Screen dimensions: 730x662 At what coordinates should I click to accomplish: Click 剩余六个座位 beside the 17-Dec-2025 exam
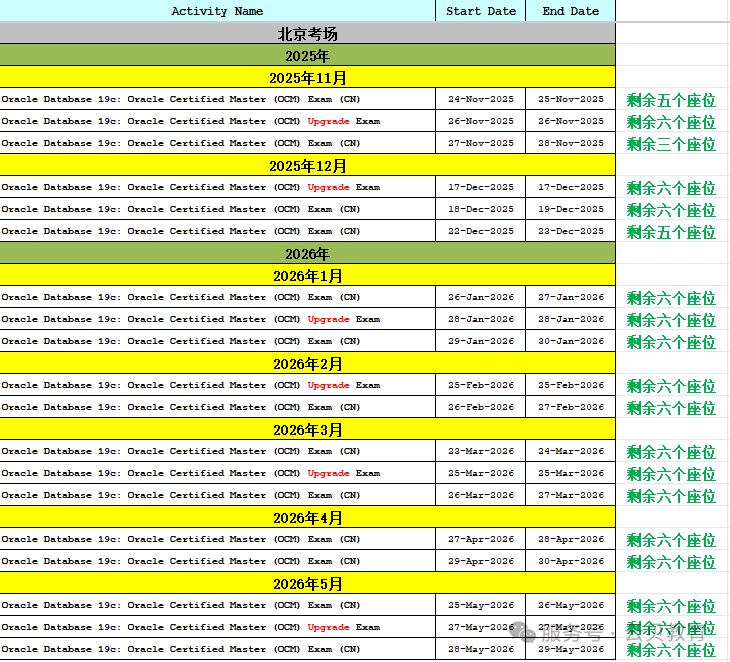click(x=671, y=188)
